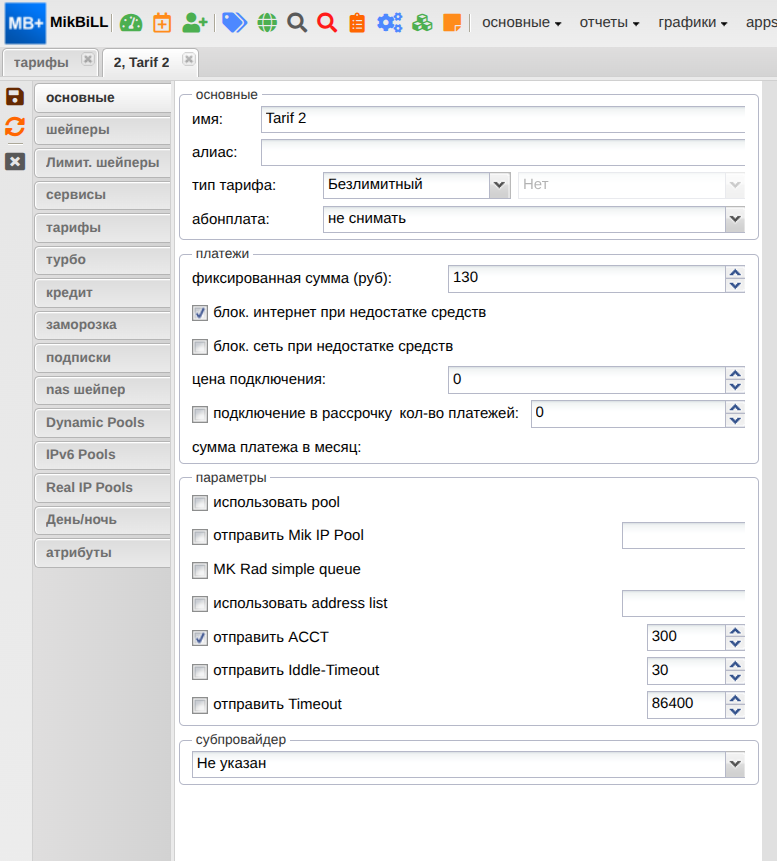Open the сервисы section
The height and width of the screenshot is (861, 777).
[103, 195]
